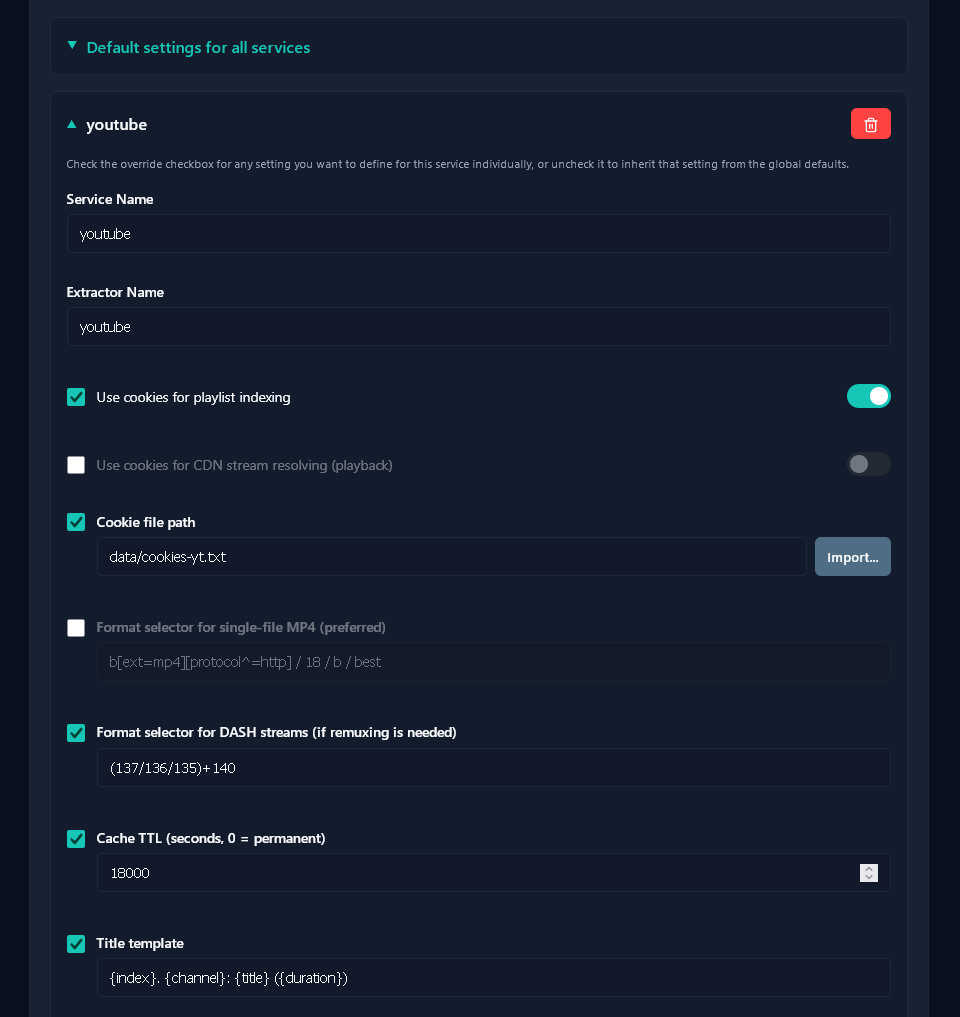
Task: Decrease Cache TTL with spinner down arrow
Action: coord(869,878)
